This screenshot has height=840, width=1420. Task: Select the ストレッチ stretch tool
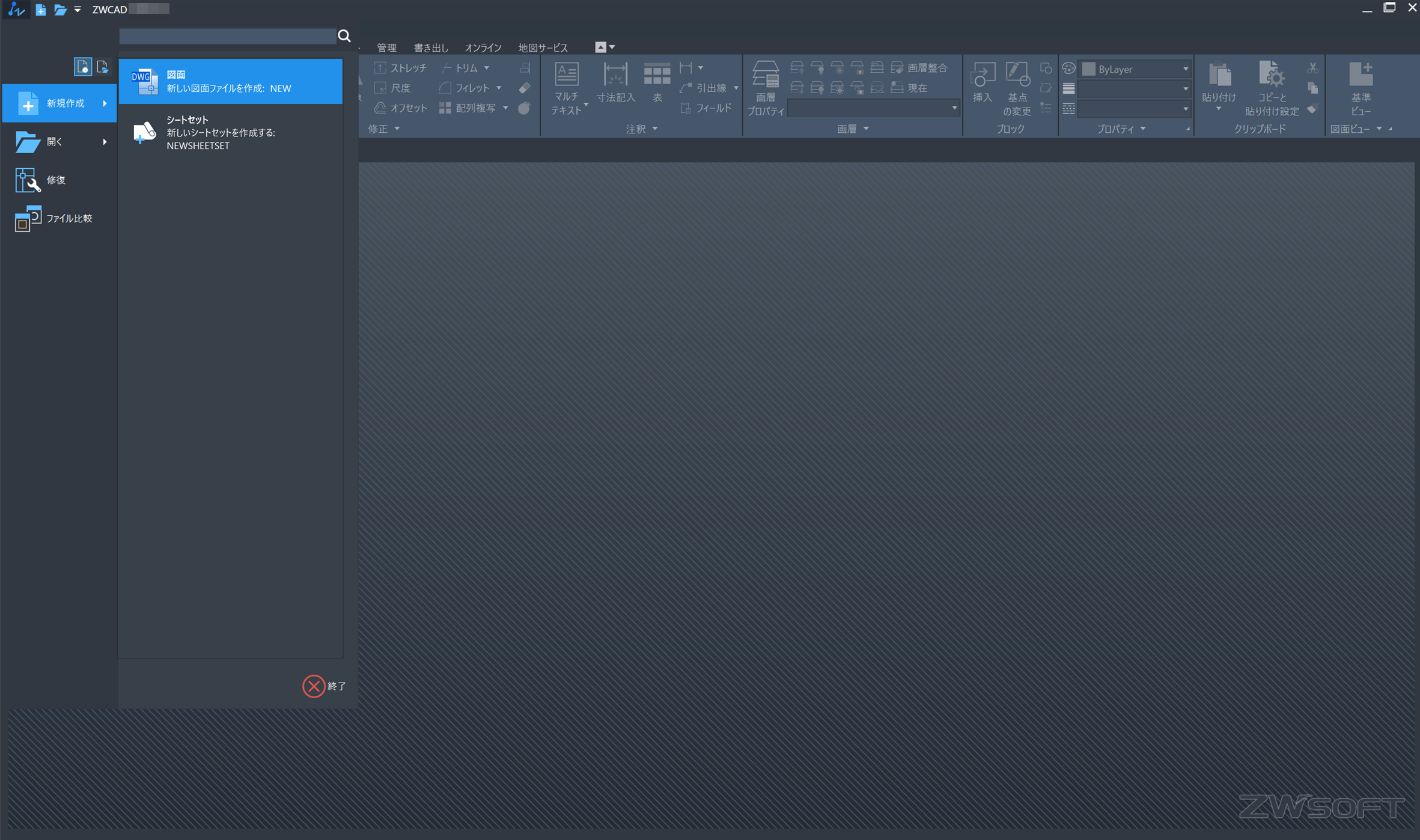(x=400, y=68)
